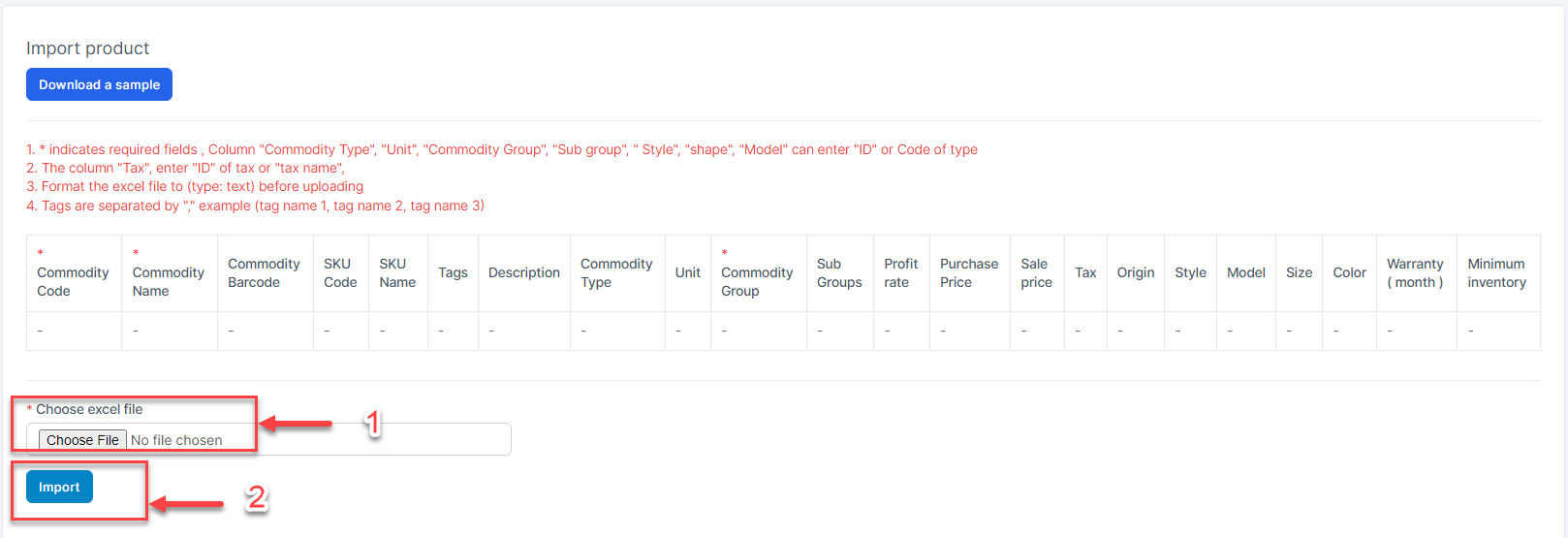Image resolution: width=1568 pixels, height=538 pixels.
Task: Click the Download a sample button
Action: (99, 84)
